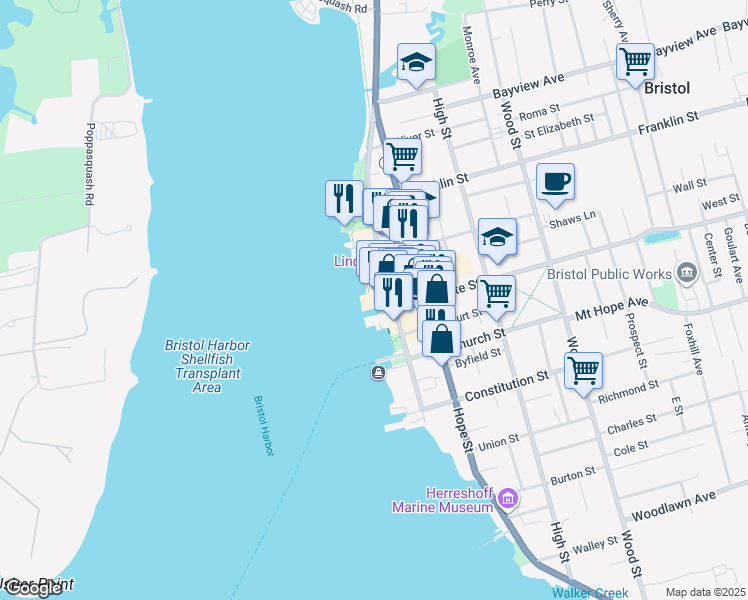Click the Bristol Public Works pin icon

pyautogui.click(x=686, y=272)
